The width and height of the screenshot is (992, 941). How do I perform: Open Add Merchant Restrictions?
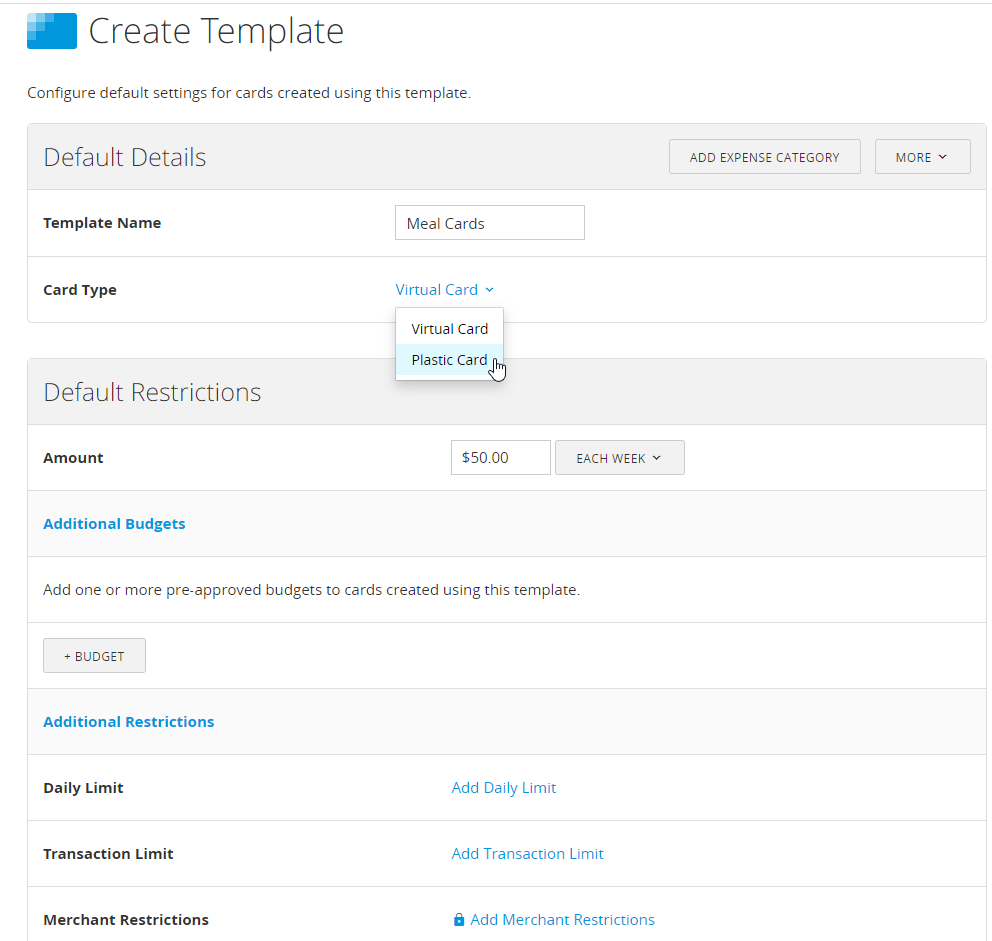(x=563, y=919)
